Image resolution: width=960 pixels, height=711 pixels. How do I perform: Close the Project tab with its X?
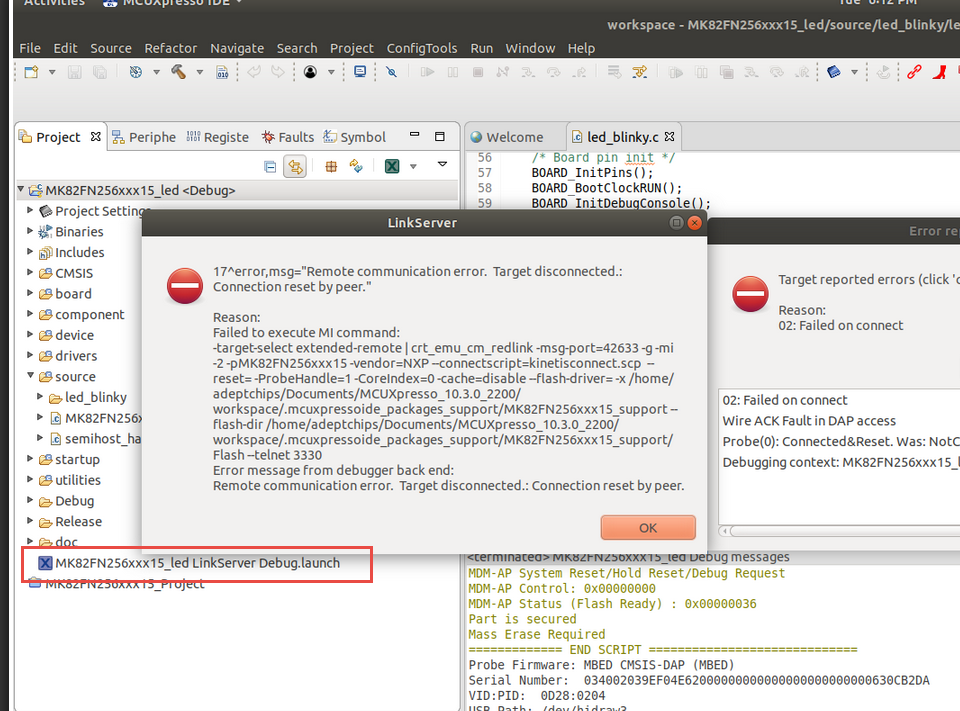tap(96, 137)
